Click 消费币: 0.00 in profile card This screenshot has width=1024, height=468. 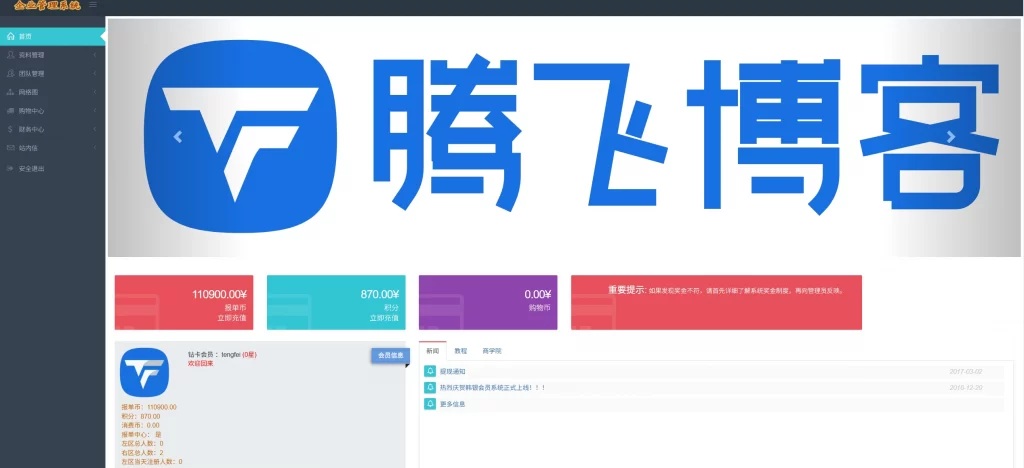[140, 425]
